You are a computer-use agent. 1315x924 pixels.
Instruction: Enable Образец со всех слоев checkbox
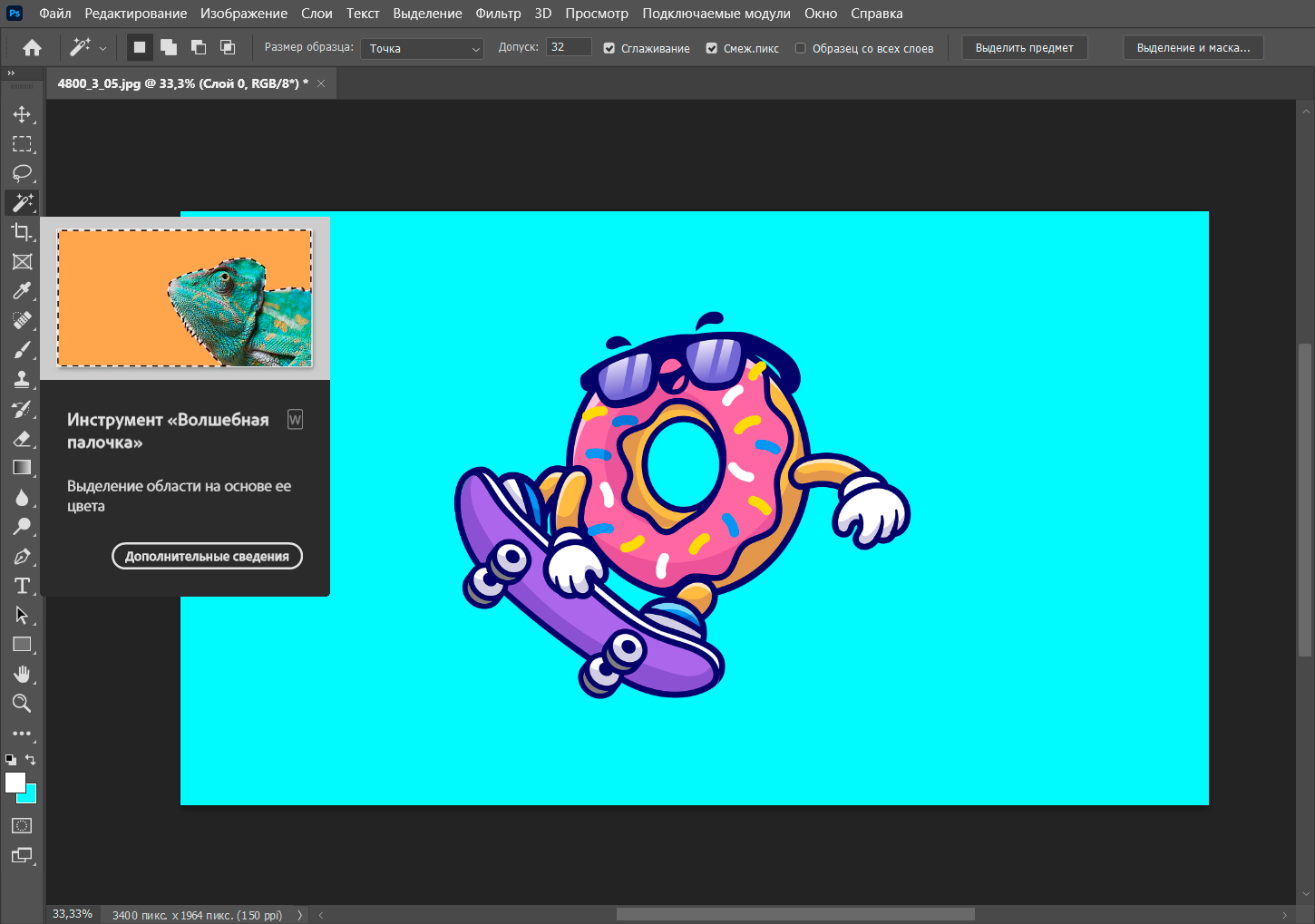801,48
